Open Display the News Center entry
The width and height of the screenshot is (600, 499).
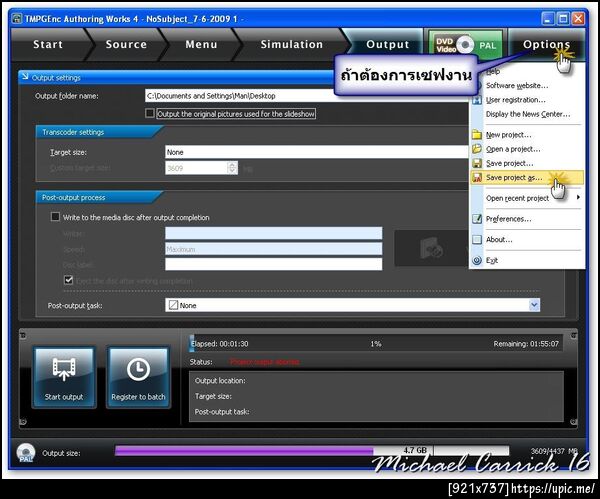point(528,114)
